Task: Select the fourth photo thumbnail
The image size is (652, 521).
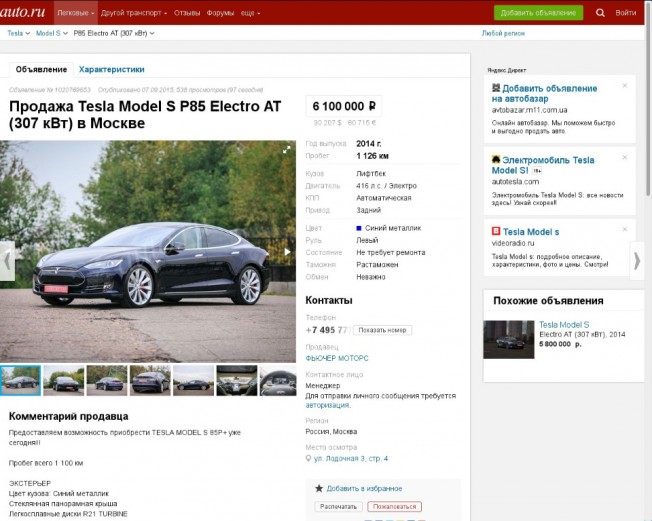Action: click(150, 380)
